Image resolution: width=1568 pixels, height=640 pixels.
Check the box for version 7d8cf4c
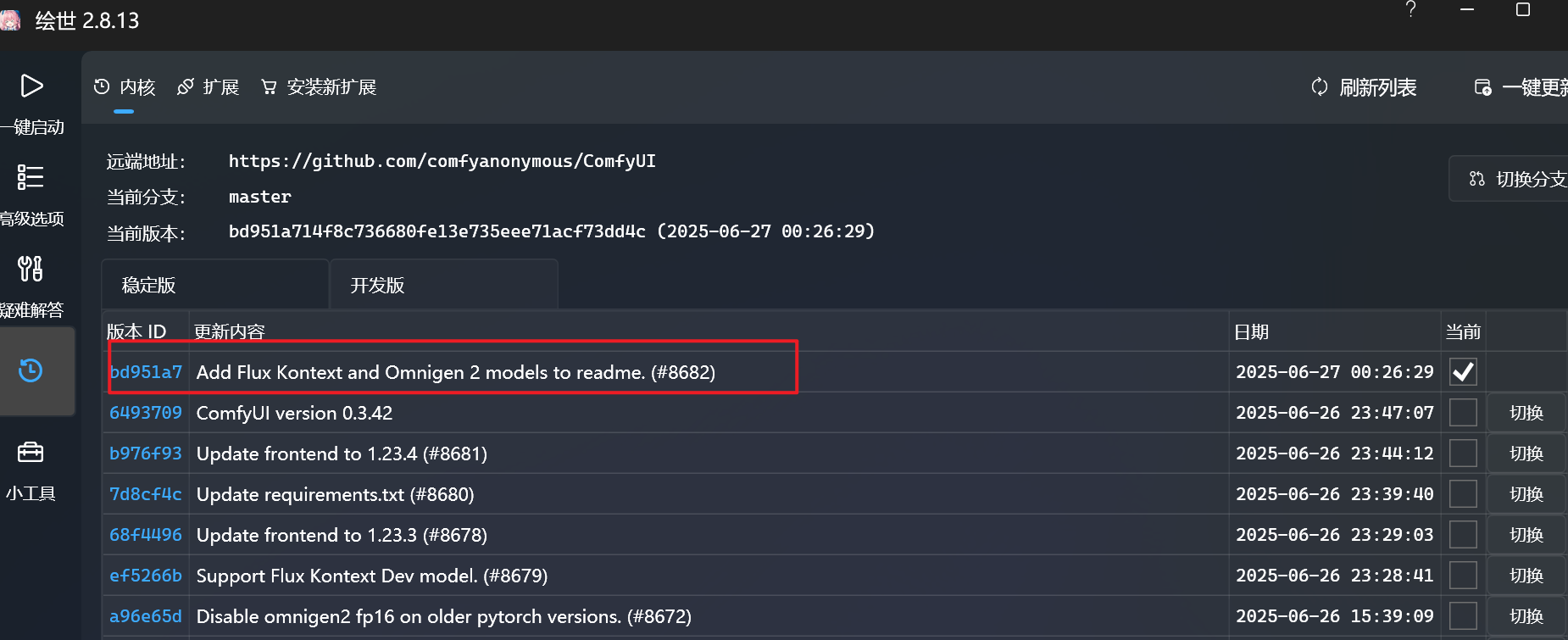pos(1463,494)
